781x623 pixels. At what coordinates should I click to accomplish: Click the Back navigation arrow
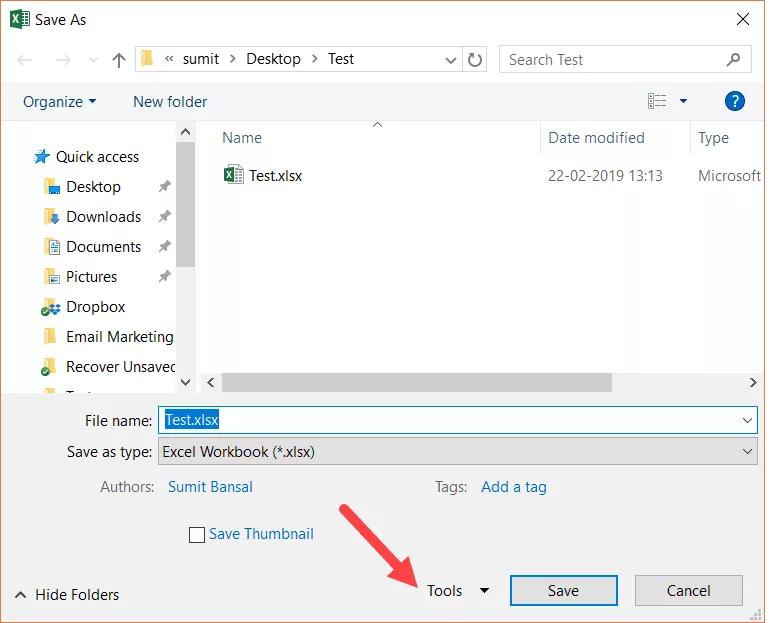24,60
